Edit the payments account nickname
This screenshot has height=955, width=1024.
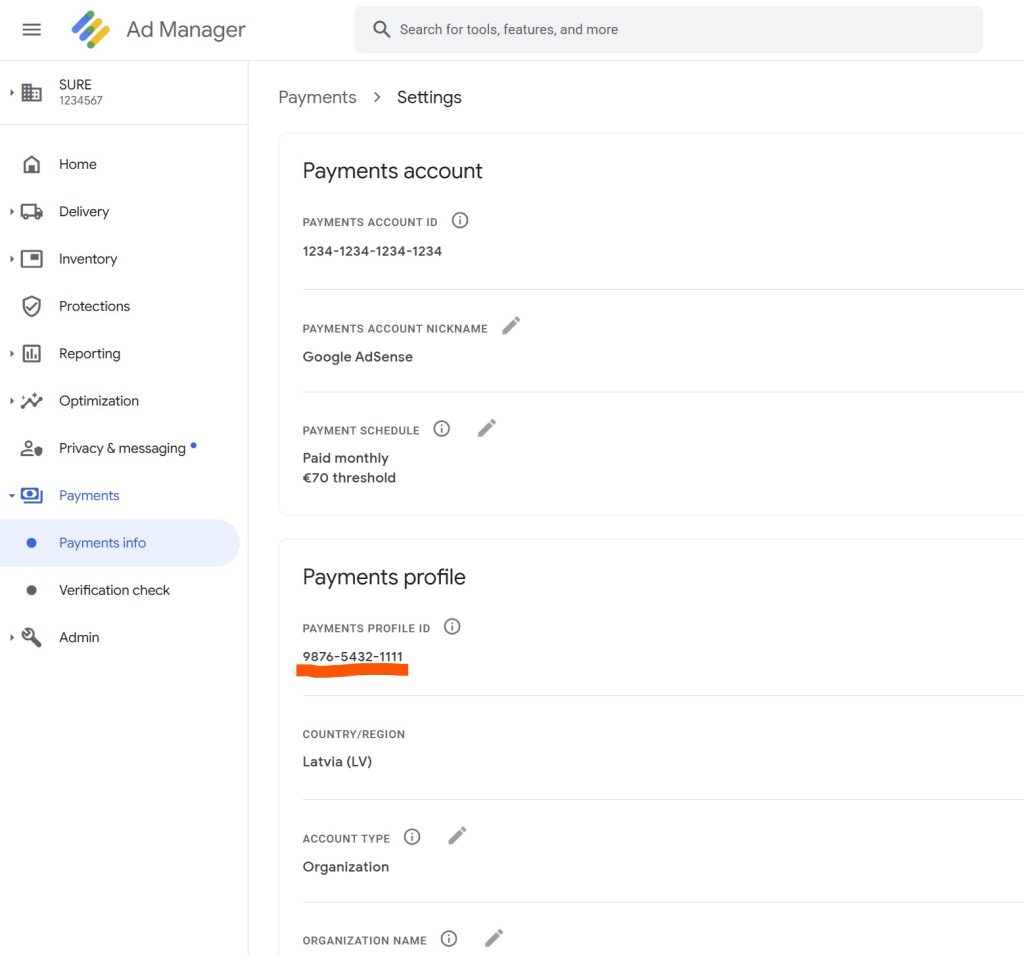tap(511, 326)
